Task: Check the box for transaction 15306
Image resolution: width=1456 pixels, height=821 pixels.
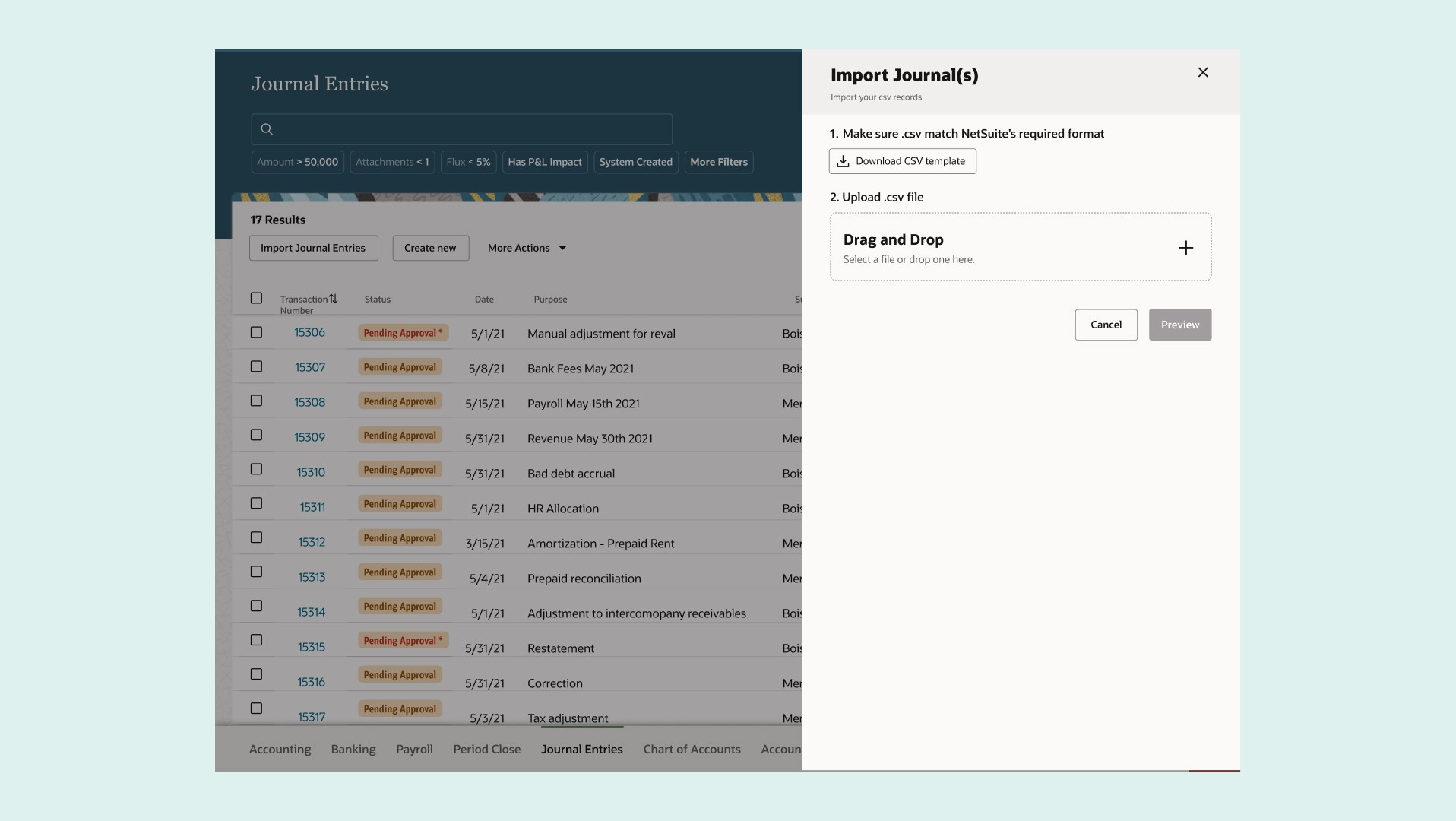Action: (256, 332)
